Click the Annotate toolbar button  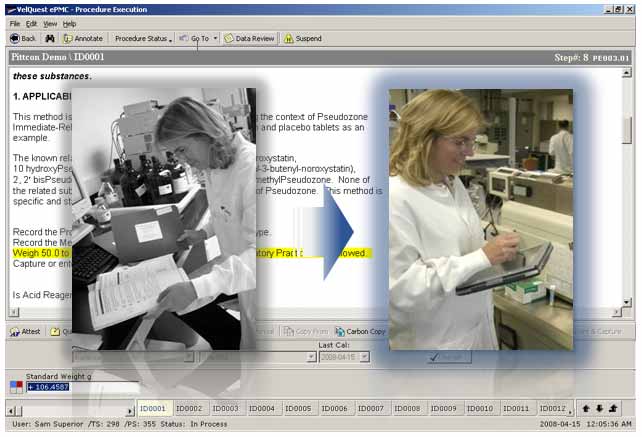coord(83,38)
